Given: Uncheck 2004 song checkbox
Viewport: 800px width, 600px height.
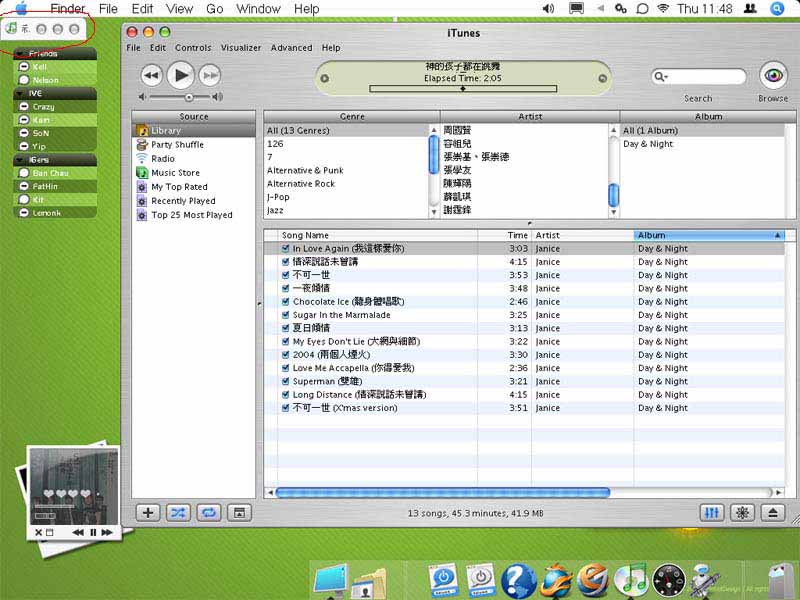Looking at the screenshot, I should pos(286,355).
